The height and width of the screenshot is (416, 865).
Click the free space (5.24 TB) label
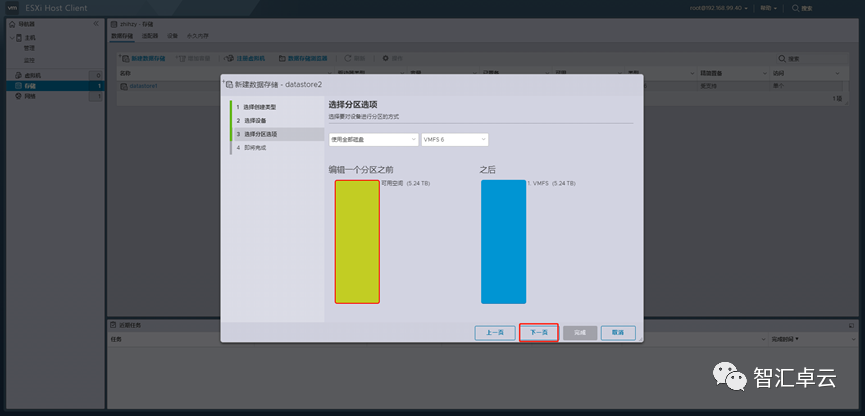point(405,183)
